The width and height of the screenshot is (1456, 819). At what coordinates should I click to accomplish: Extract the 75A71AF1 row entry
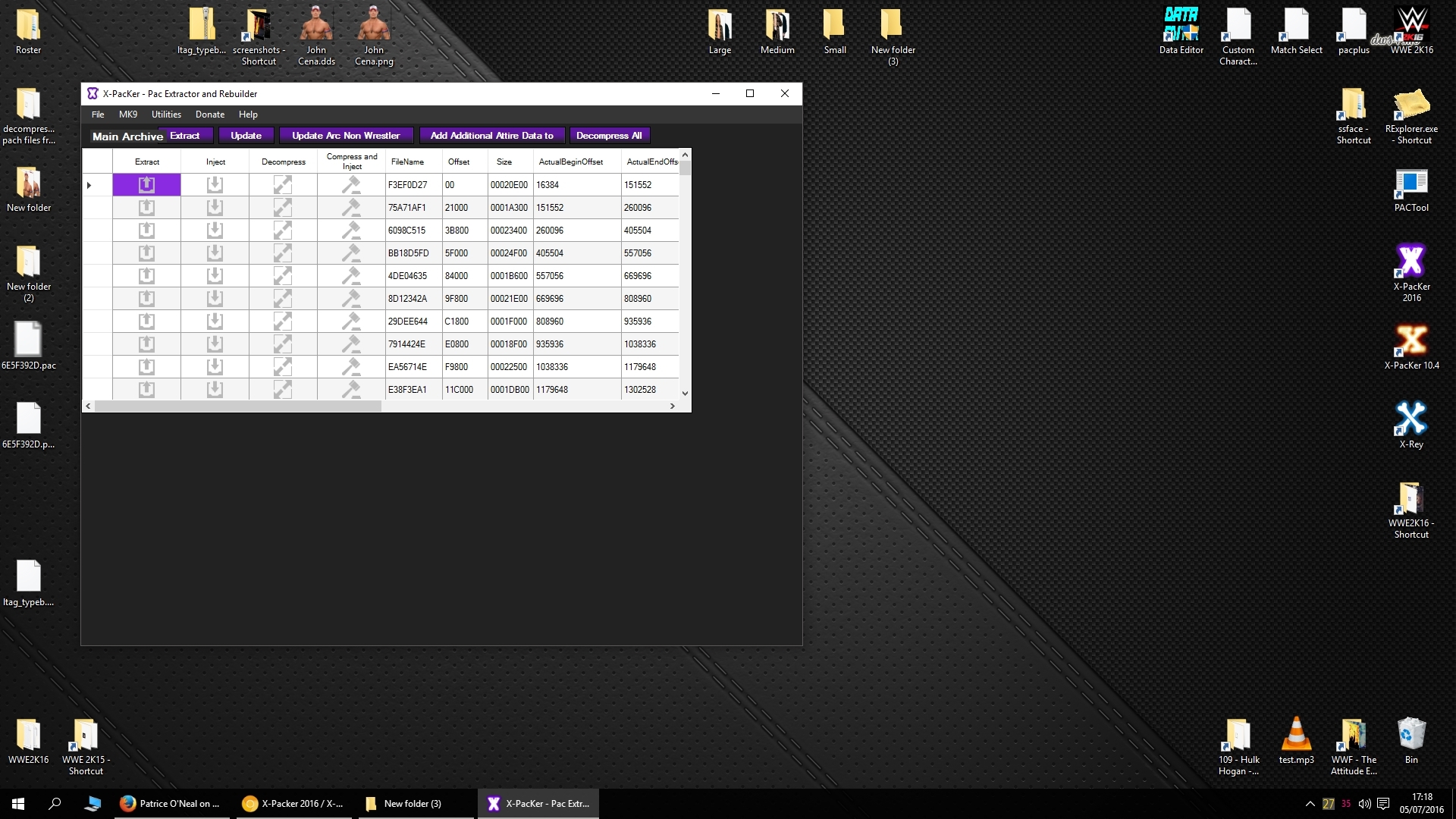146,207
